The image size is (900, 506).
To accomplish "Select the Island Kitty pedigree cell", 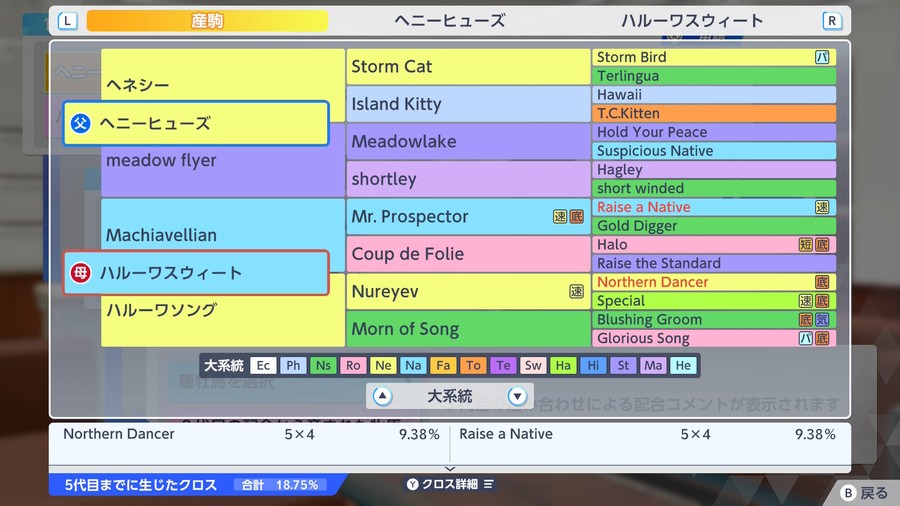I will point(468,104).
